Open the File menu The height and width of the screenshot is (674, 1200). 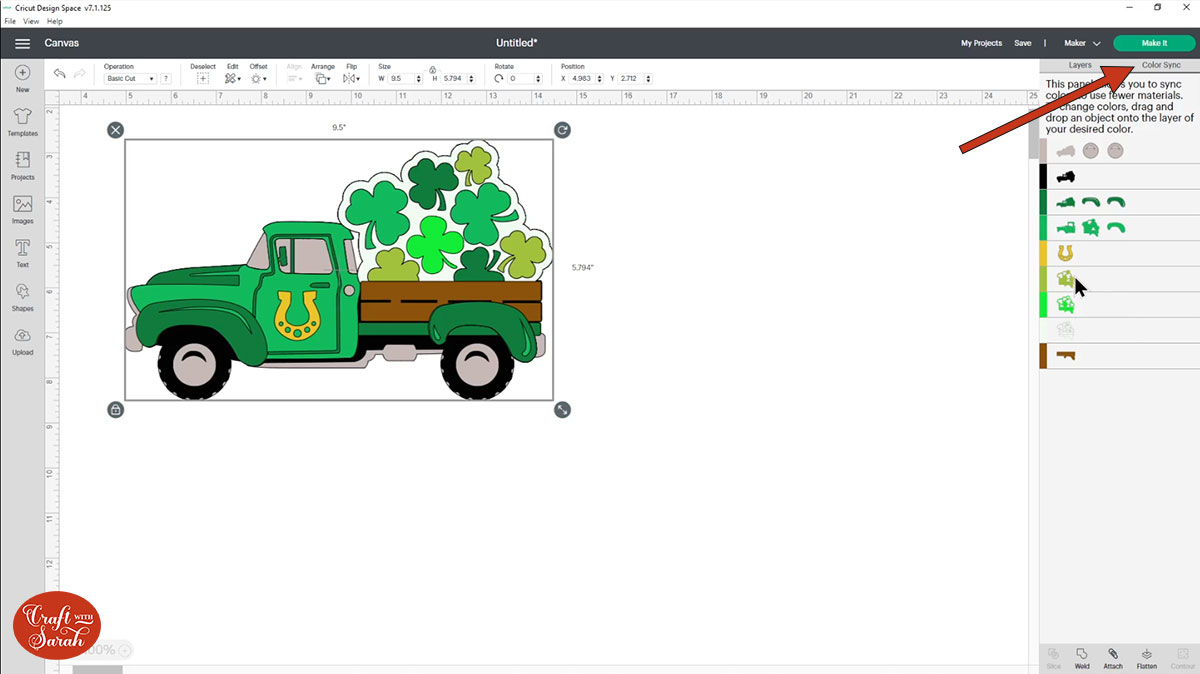(9, 21)
